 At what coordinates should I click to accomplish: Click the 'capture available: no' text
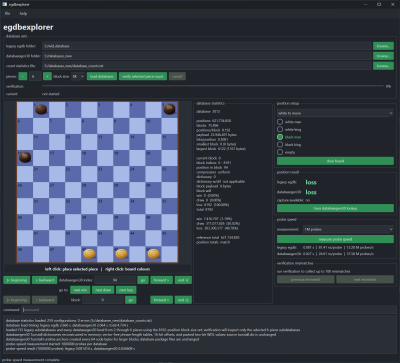(294, 200)
